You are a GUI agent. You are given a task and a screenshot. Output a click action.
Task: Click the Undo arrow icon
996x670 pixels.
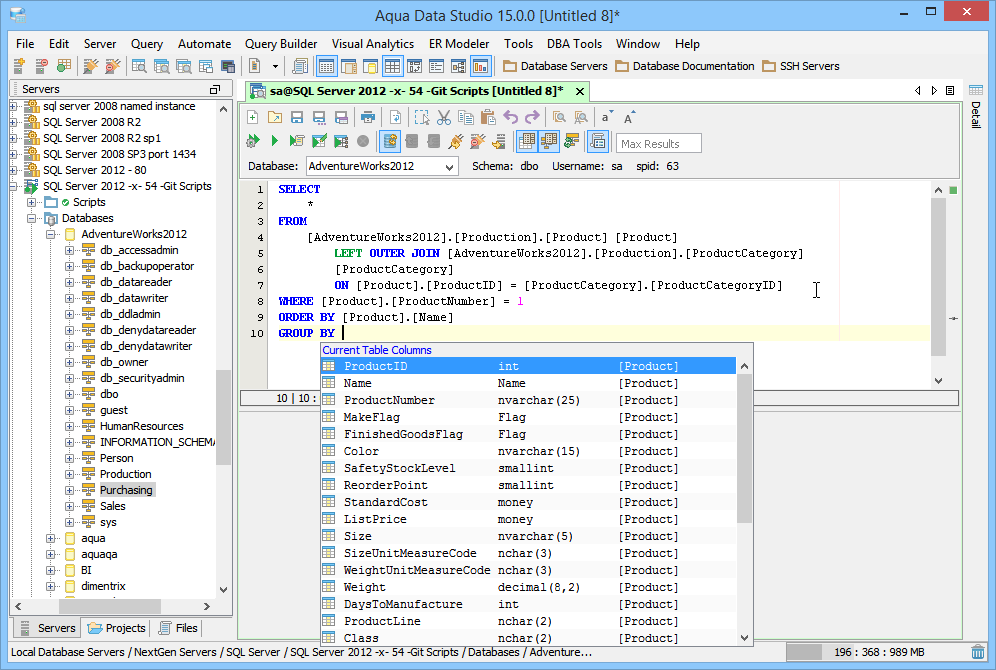click(x=511, y=117)
